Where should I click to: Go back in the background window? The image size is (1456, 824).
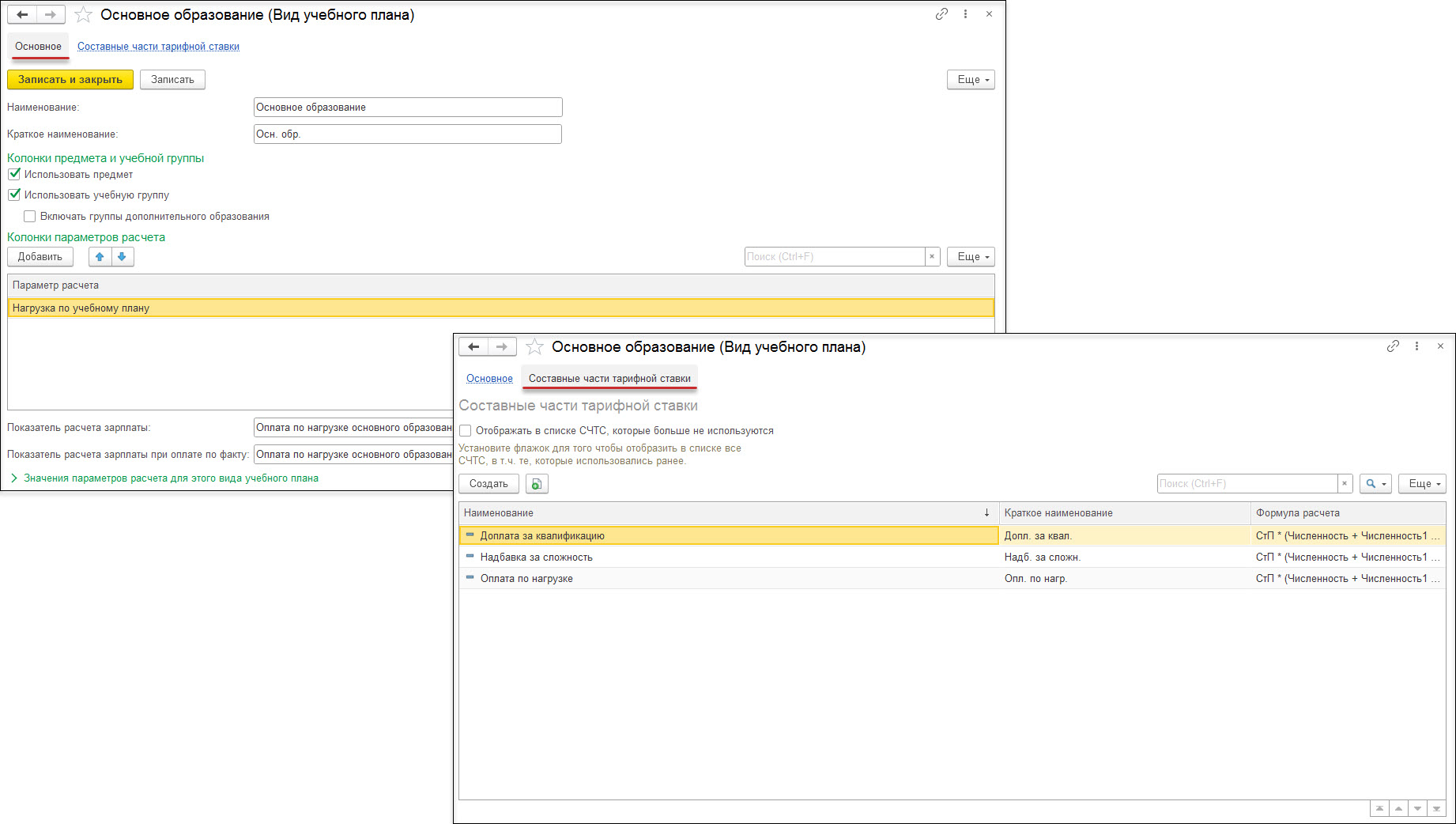(22, 14)
